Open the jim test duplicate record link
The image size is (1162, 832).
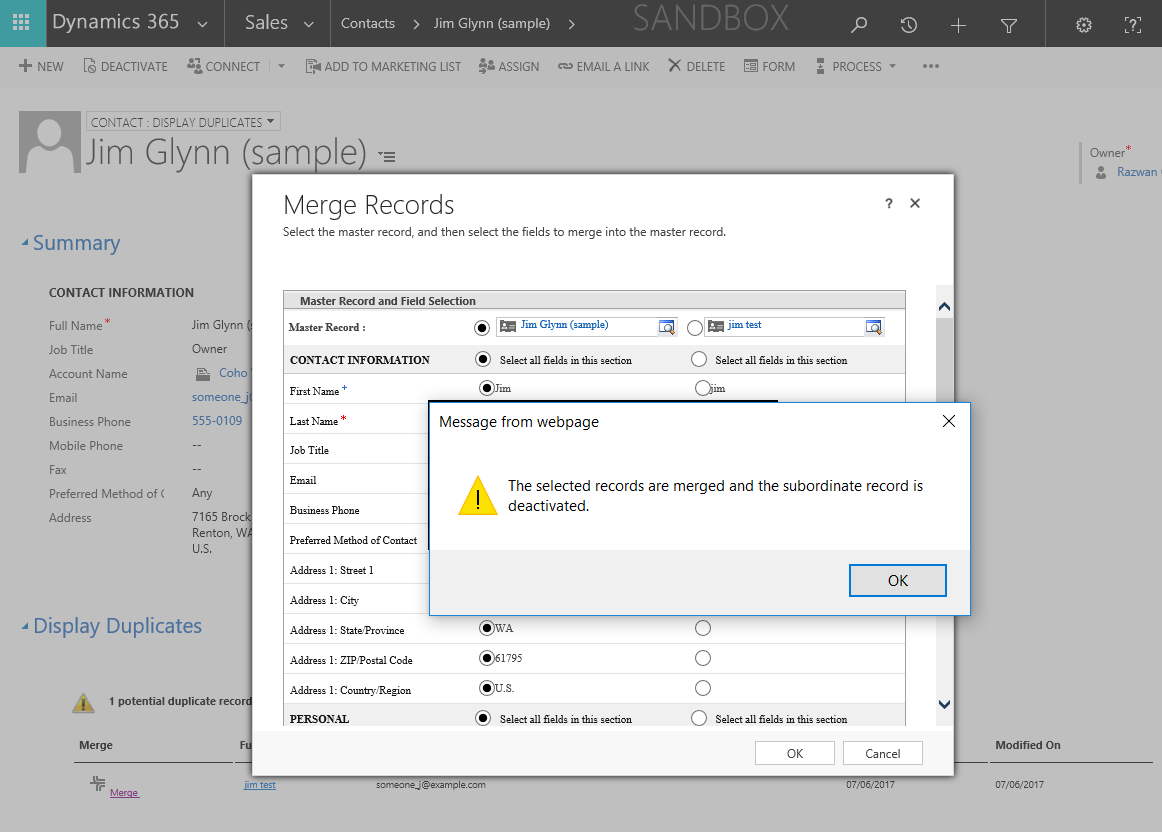click(259, 785)
